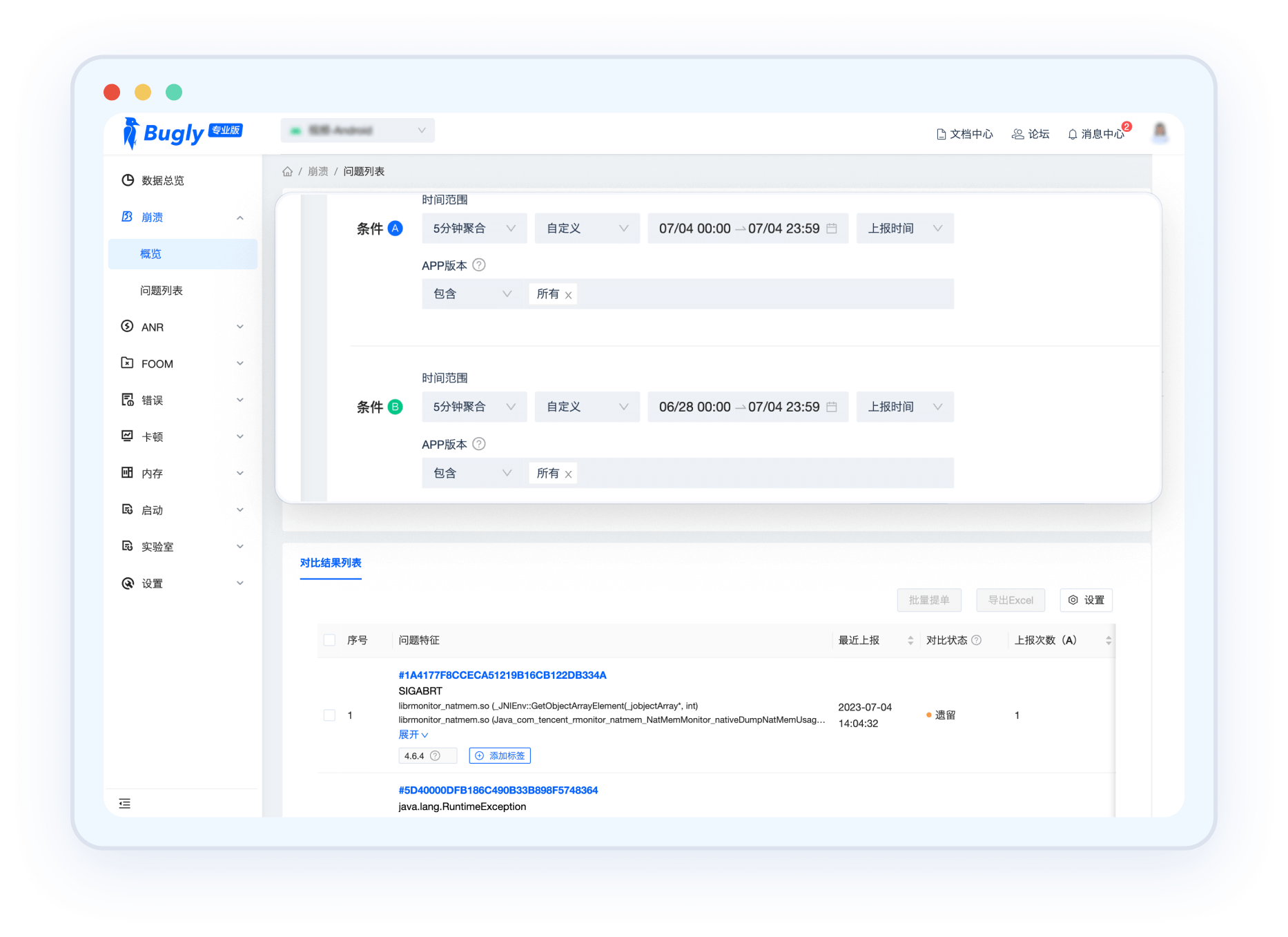This screenshot has height=937, width=1288.
Task: Open 5分钟聚合 dropdown for condition A
Action: coord(474,229)
